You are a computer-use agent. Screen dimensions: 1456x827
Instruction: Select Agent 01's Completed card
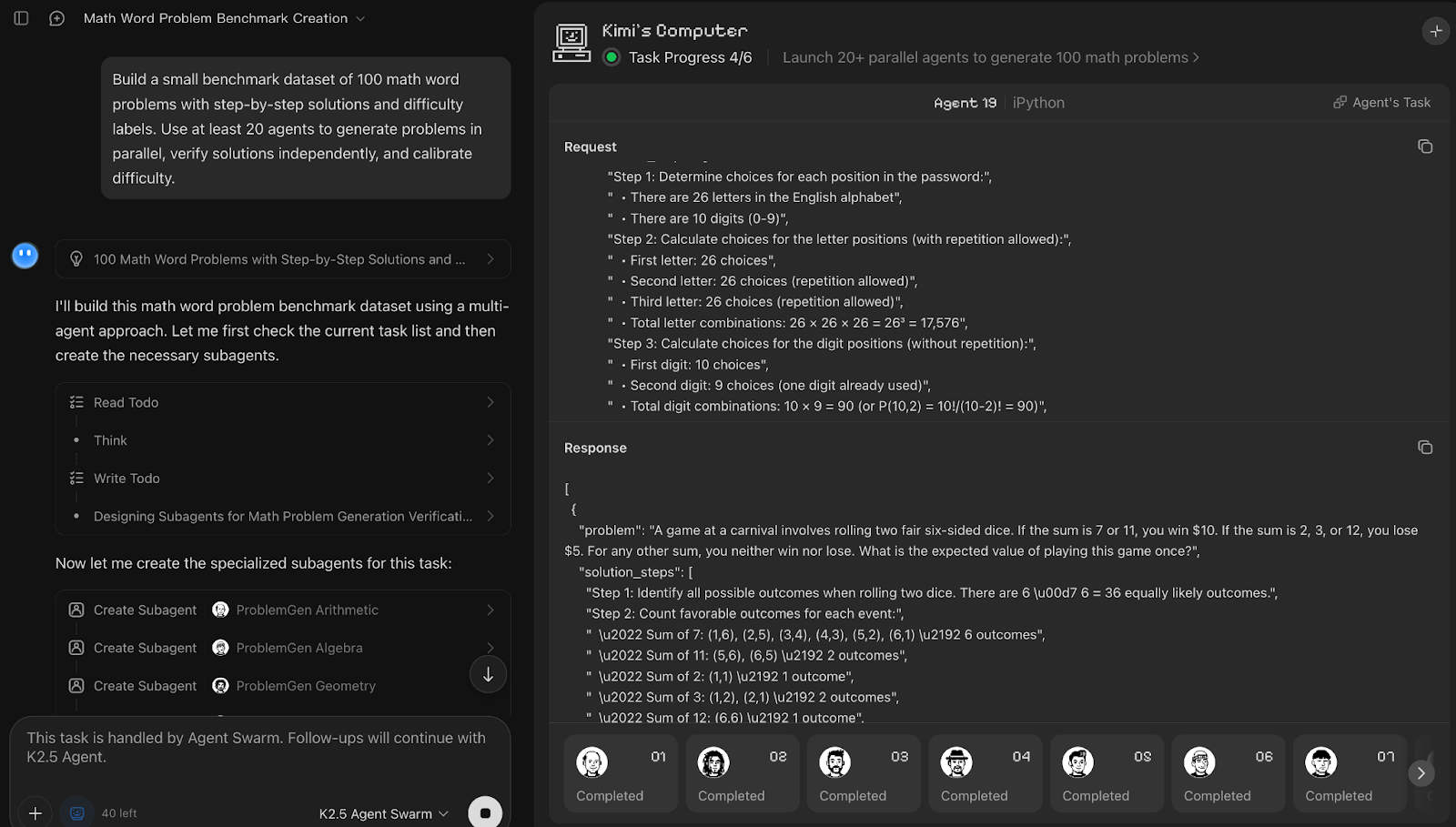click(620, 773)
